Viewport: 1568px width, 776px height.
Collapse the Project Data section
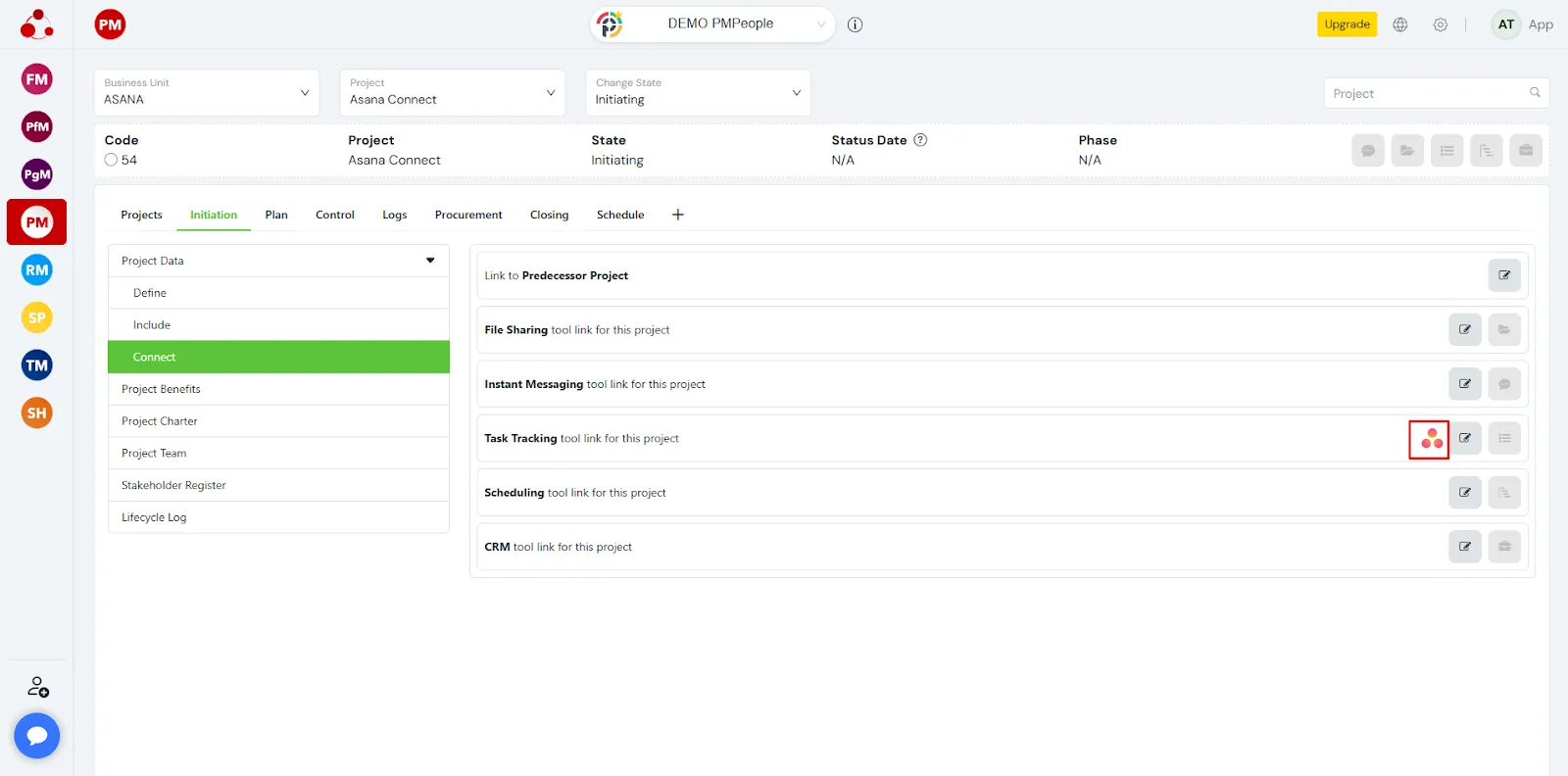tap(429, 261)
